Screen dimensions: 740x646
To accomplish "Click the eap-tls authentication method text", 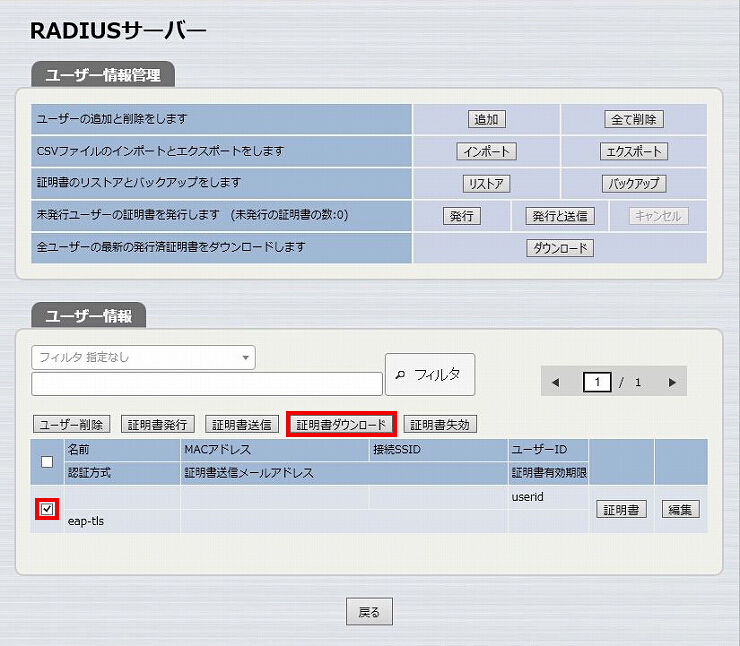I will click(x=86, y=521).
